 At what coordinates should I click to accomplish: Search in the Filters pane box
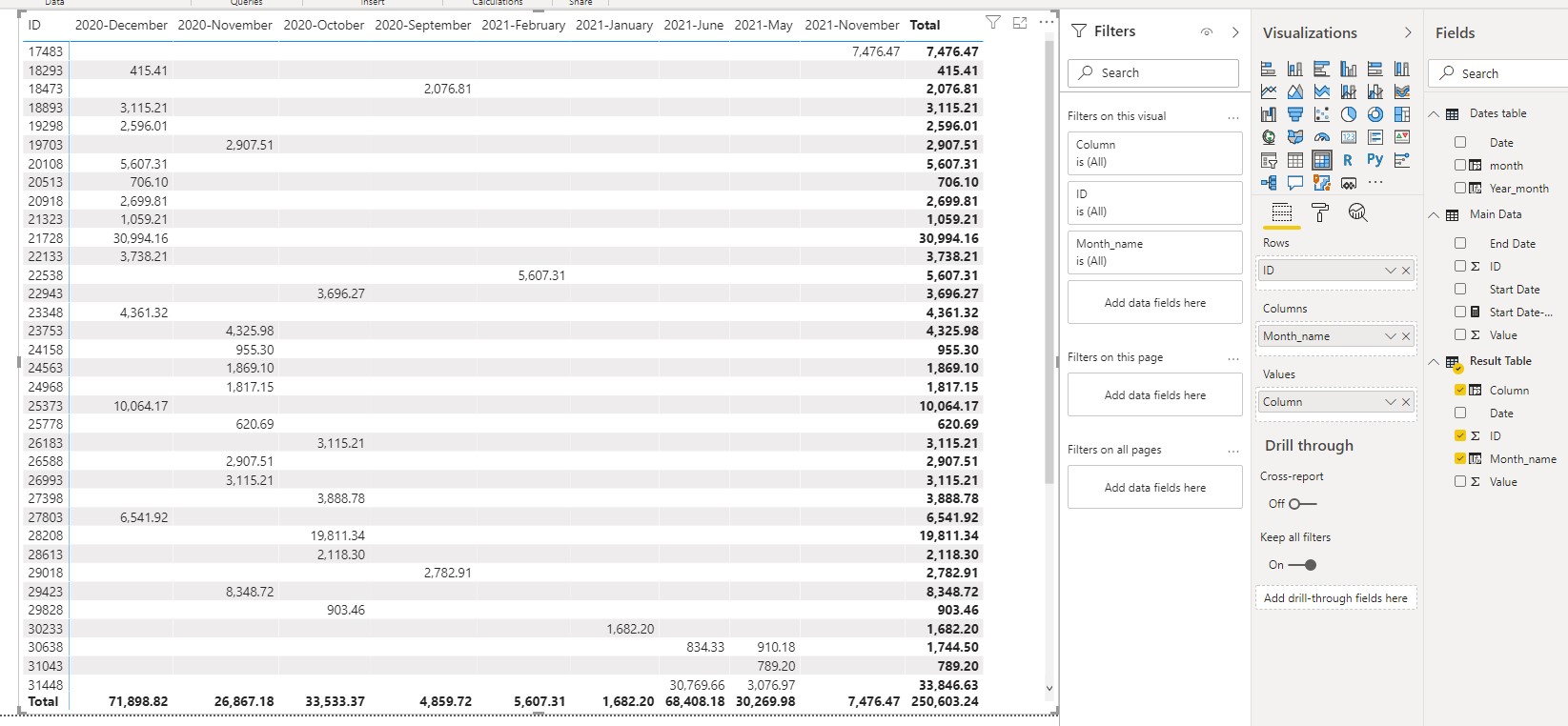(x=1154, y=72)
